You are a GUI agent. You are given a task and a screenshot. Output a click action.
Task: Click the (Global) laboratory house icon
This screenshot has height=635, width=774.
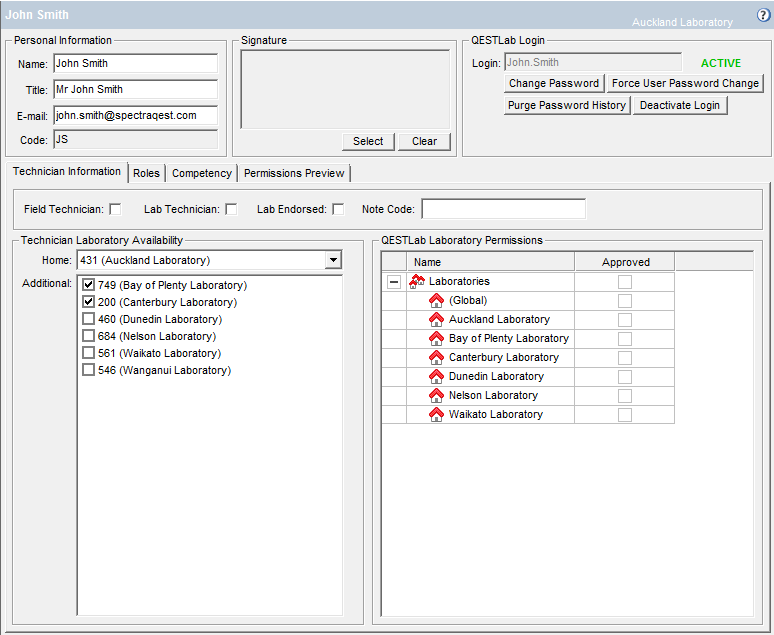(436, 301)
